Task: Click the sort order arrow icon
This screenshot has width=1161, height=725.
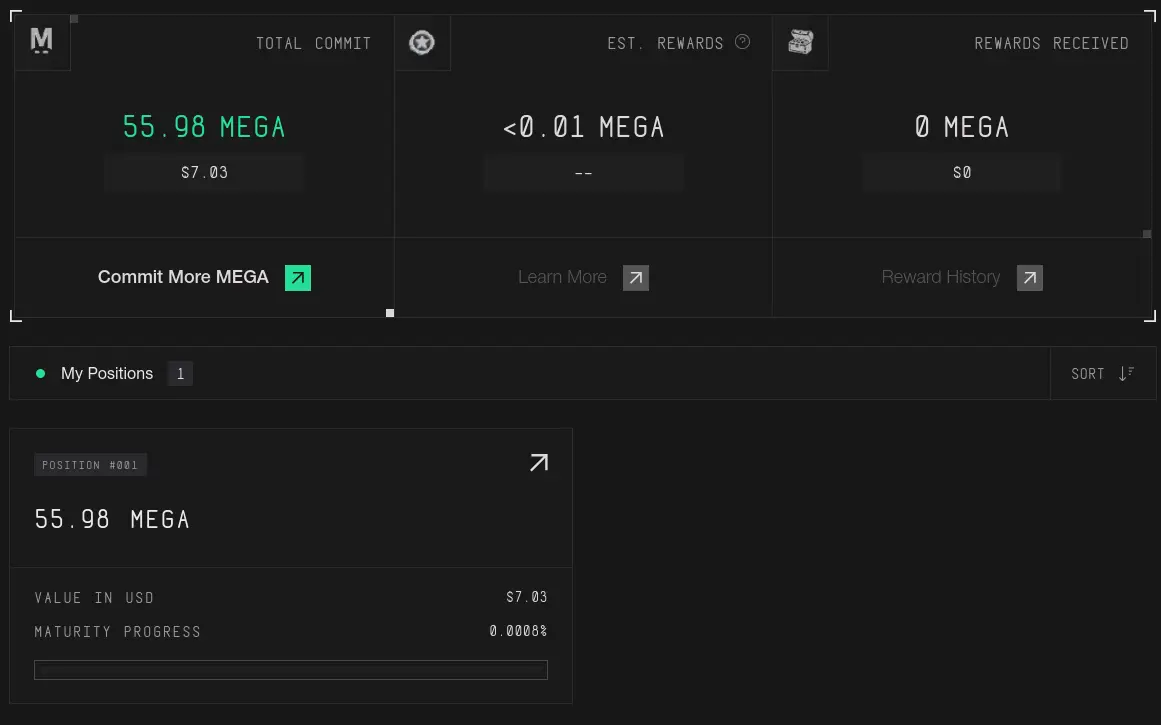Action: coord(1126,373)
